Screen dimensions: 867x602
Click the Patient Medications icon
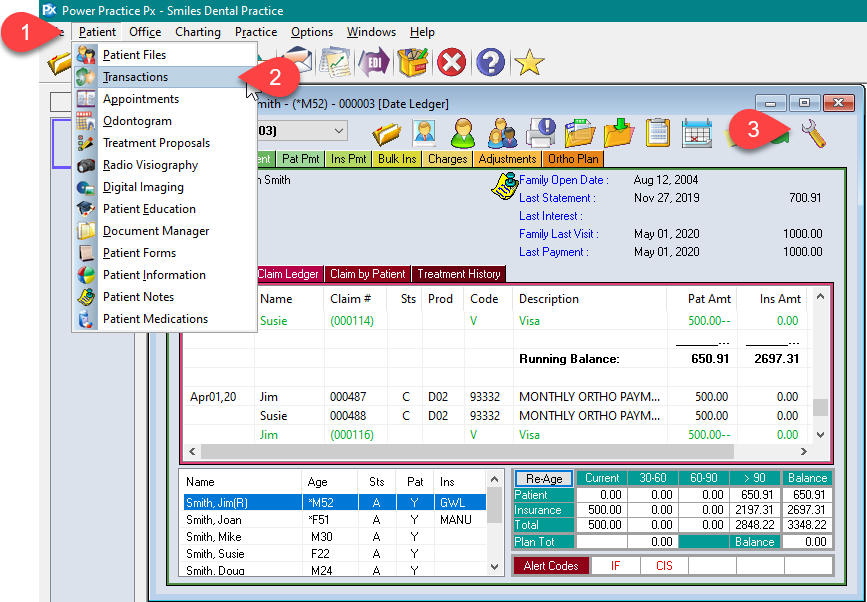click(x=86, y=319)
